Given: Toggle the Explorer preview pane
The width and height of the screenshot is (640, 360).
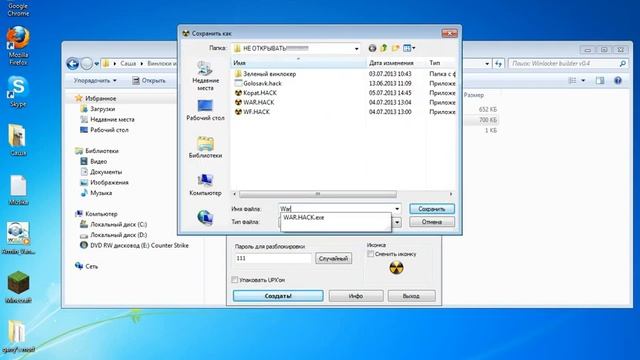Looking at the screenshot, I should coord(600,80).
